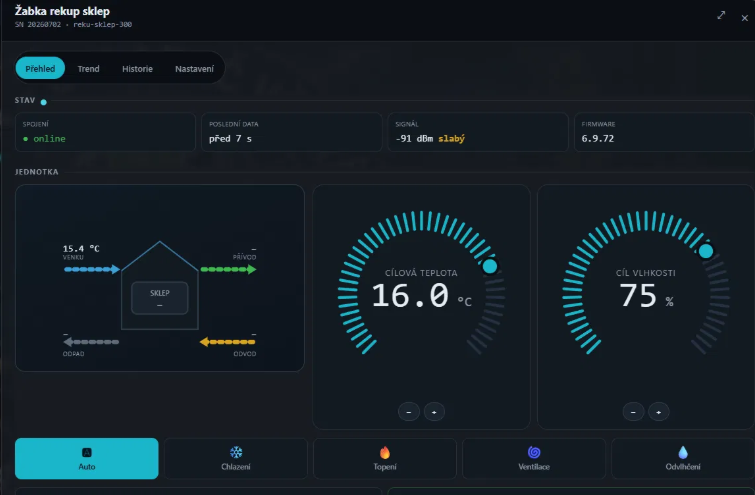Viewport: 755px width, 495px height.
Task: Click the firmware version 6.9.72
Action: (x=598, y=139)
